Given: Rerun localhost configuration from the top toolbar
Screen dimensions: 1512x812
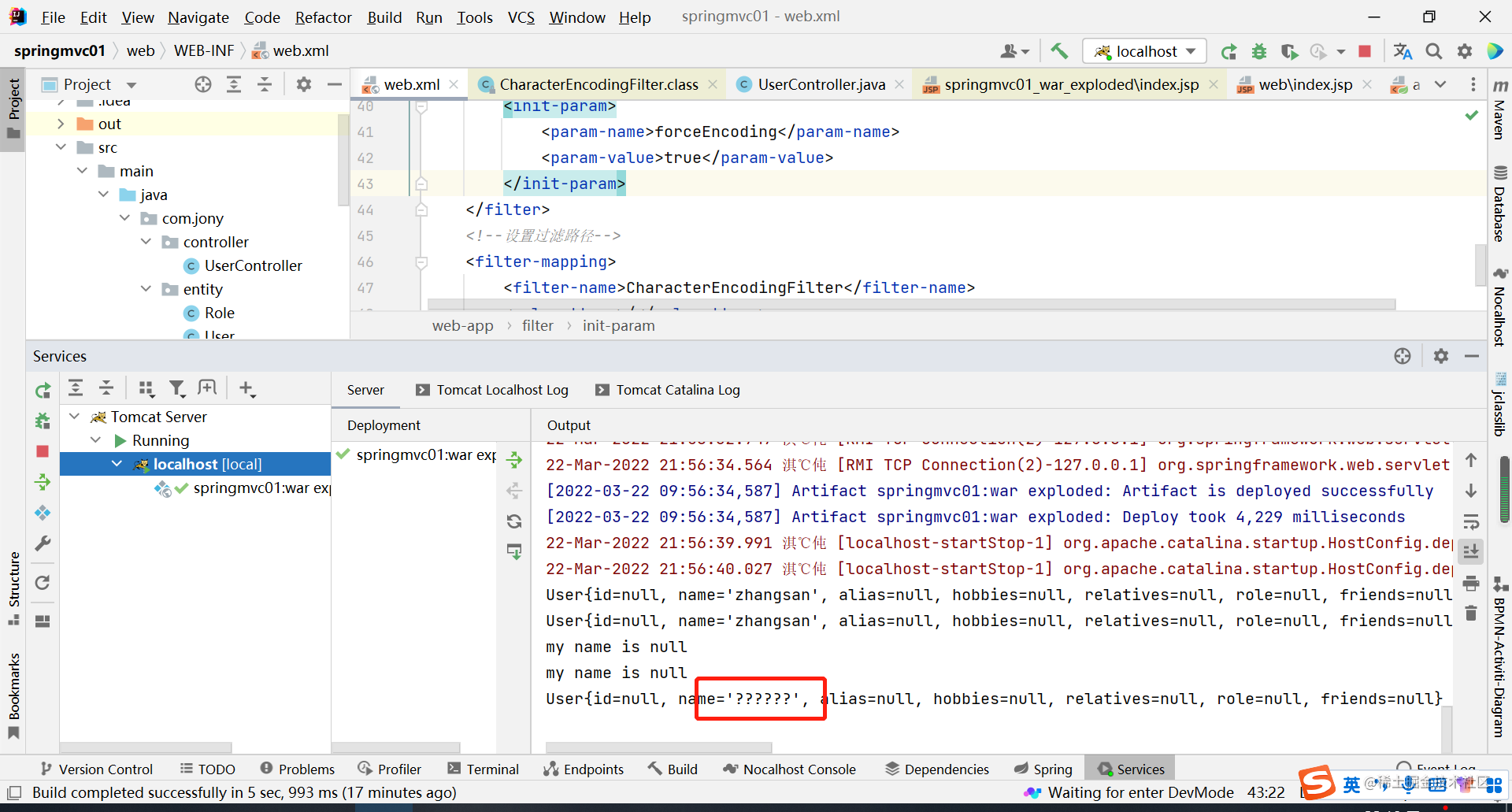Looking at the screenshot, I should (x=1228, y=51).
